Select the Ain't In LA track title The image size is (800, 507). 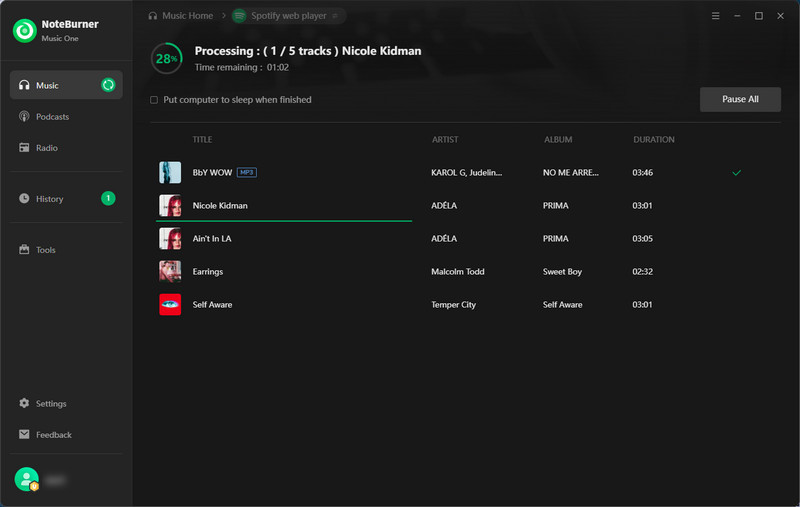click(212, 239)
